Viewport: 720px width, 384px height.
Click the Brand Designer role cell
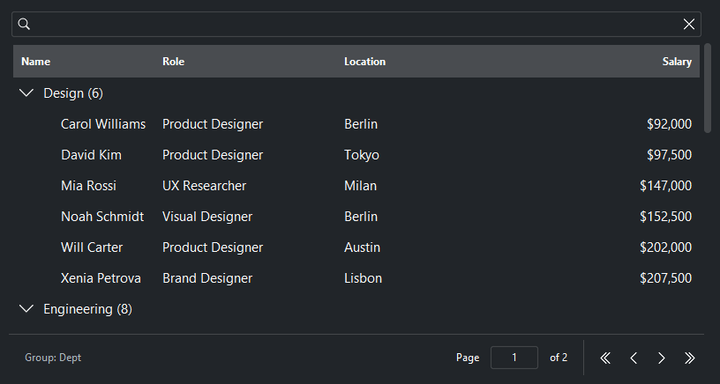point(207,278)
